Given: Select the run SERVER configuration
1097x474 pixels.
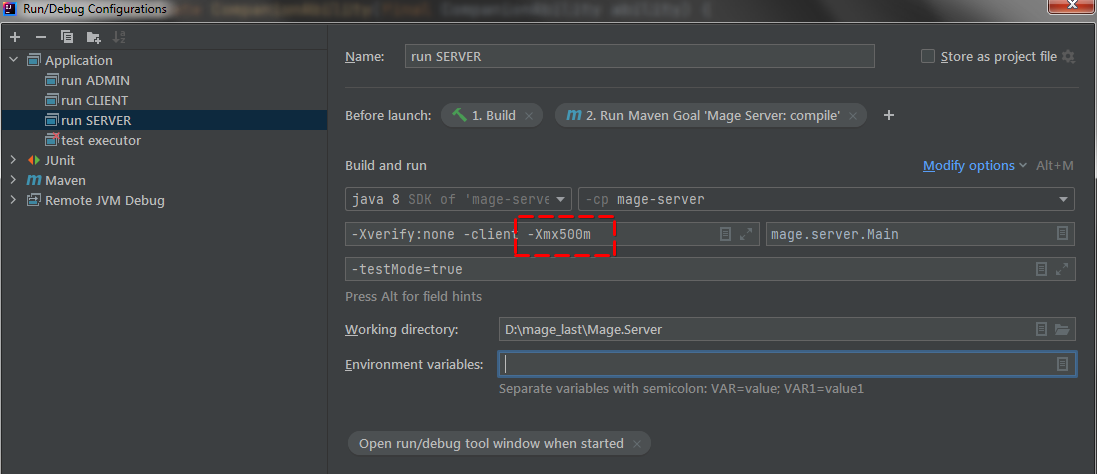Looking at the screenshot, I should 164,120.
